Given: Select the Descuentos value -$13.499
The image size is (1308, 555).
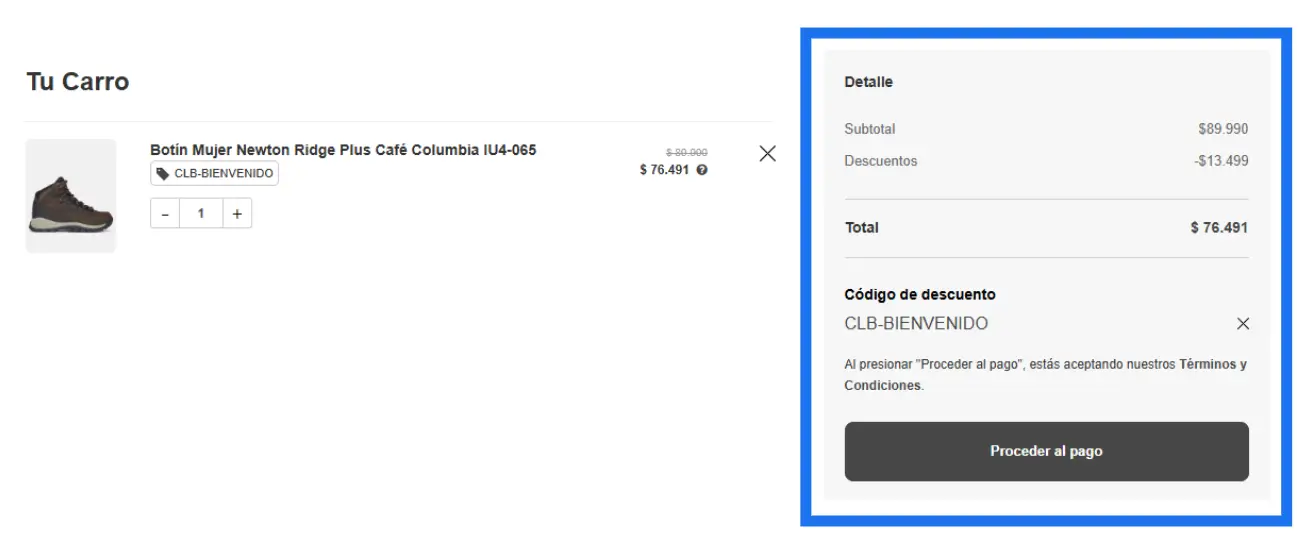Looking at the screenshot, I should click(x=1221, y=161).
